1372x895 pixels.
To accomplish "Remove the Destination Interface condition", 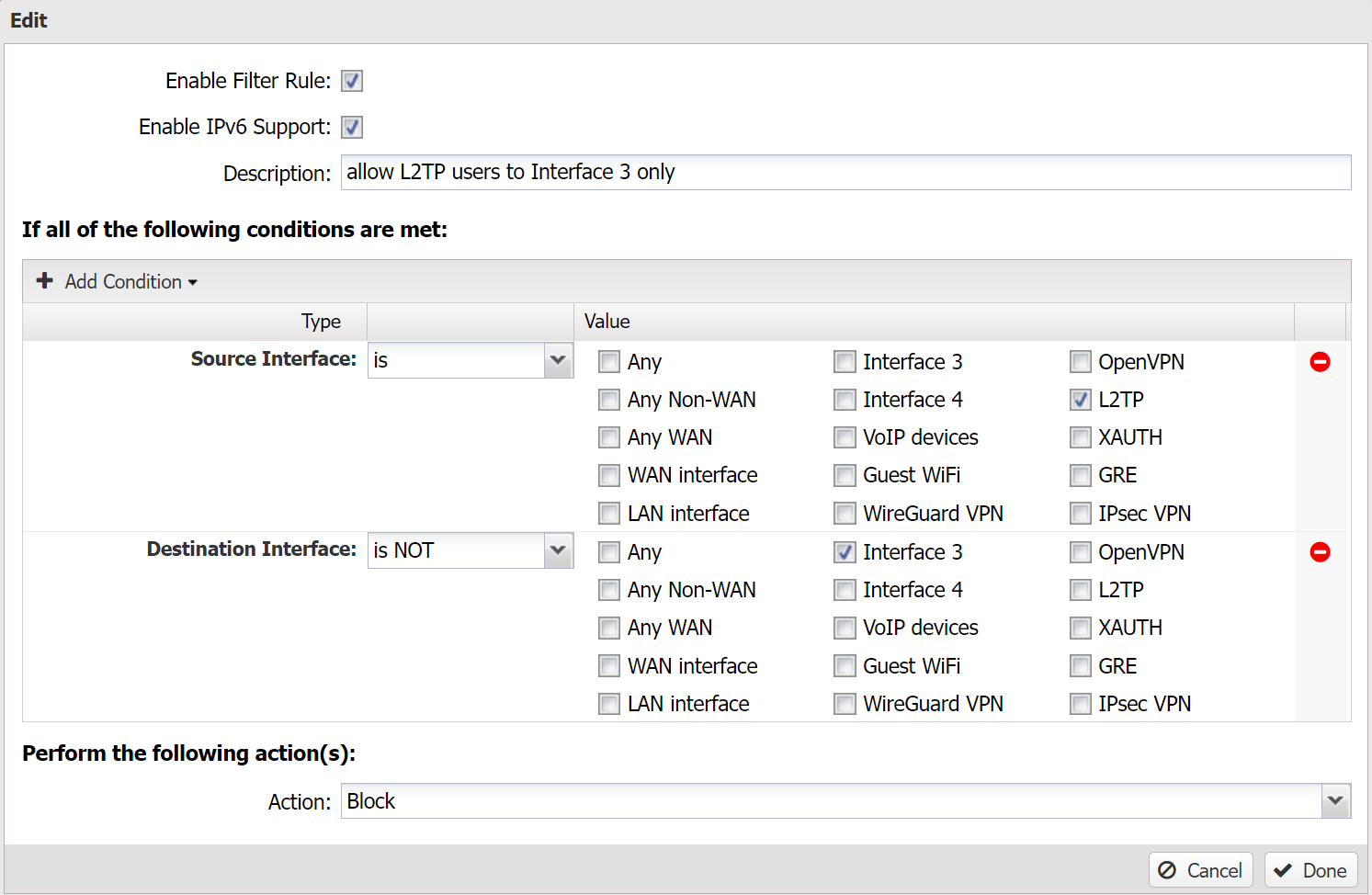I will [x=1320, y=551].
